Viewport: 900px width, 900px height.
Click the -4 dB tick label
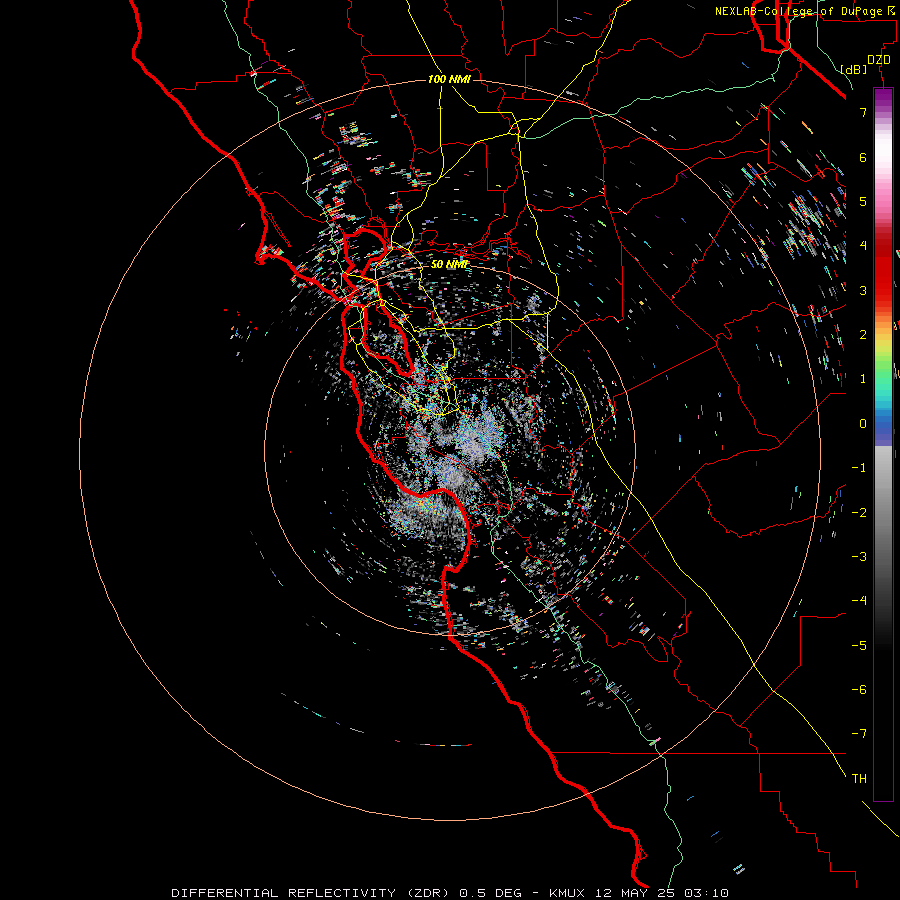point(859,601)
